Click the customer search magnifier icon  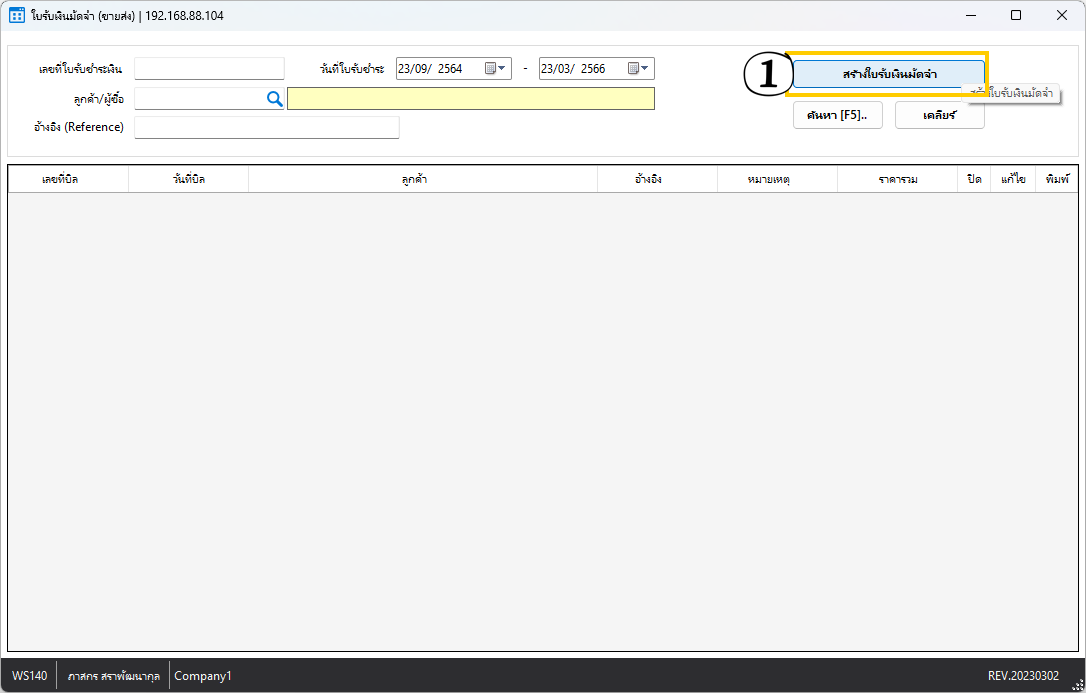(x=274, y=98)
